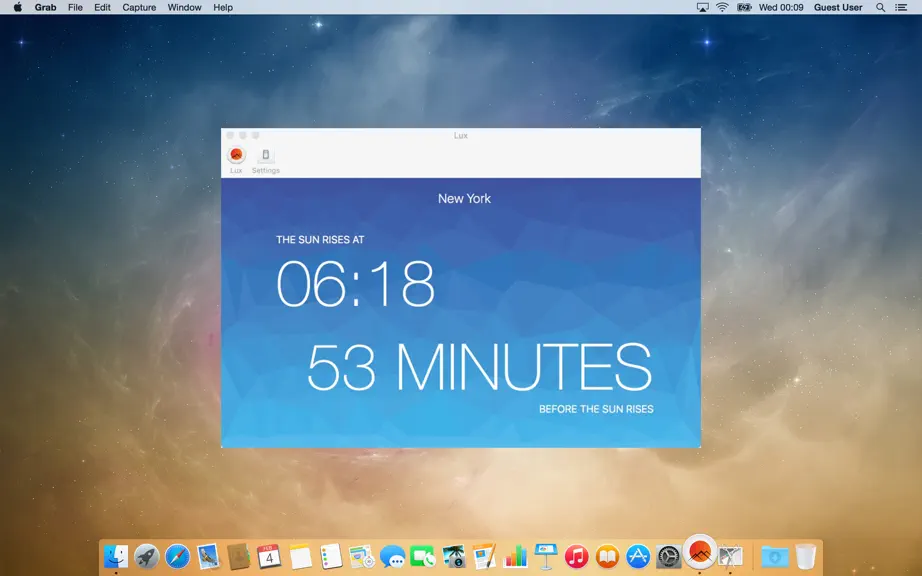Click the New York location title
The width and height of the screenshot is (922, 576).
[x=464, y=199]
